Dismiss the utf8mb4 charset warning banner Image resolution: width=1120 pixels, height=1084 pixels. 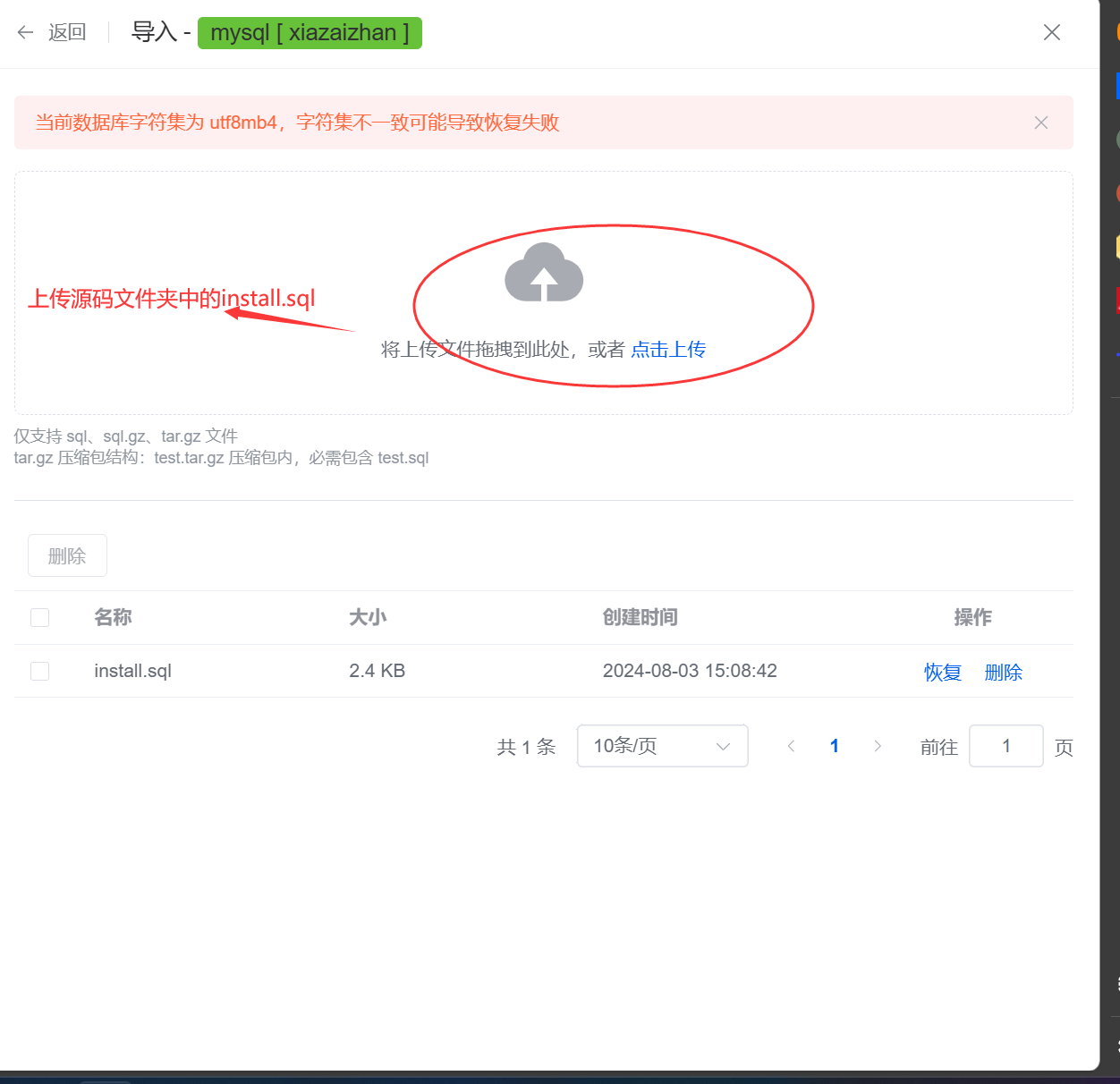coord(1041,123)
